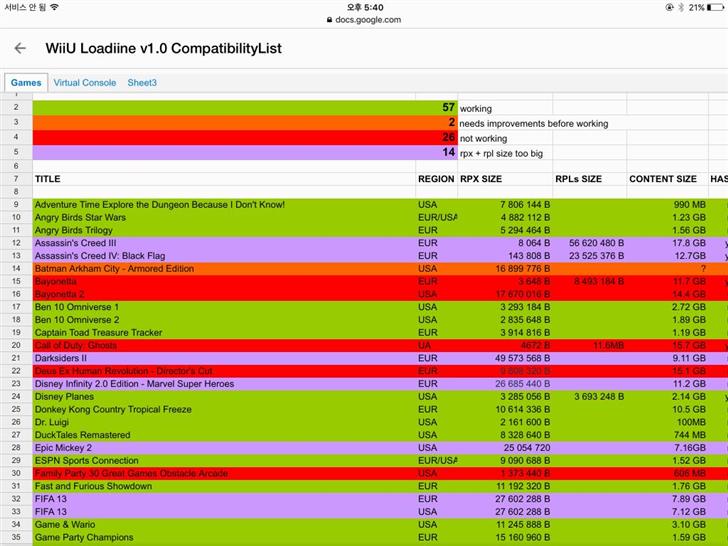This screenshot has width=728, height=546.
Task: Select RPX size cell 7 806 144 B
Action: click(505, 205)
